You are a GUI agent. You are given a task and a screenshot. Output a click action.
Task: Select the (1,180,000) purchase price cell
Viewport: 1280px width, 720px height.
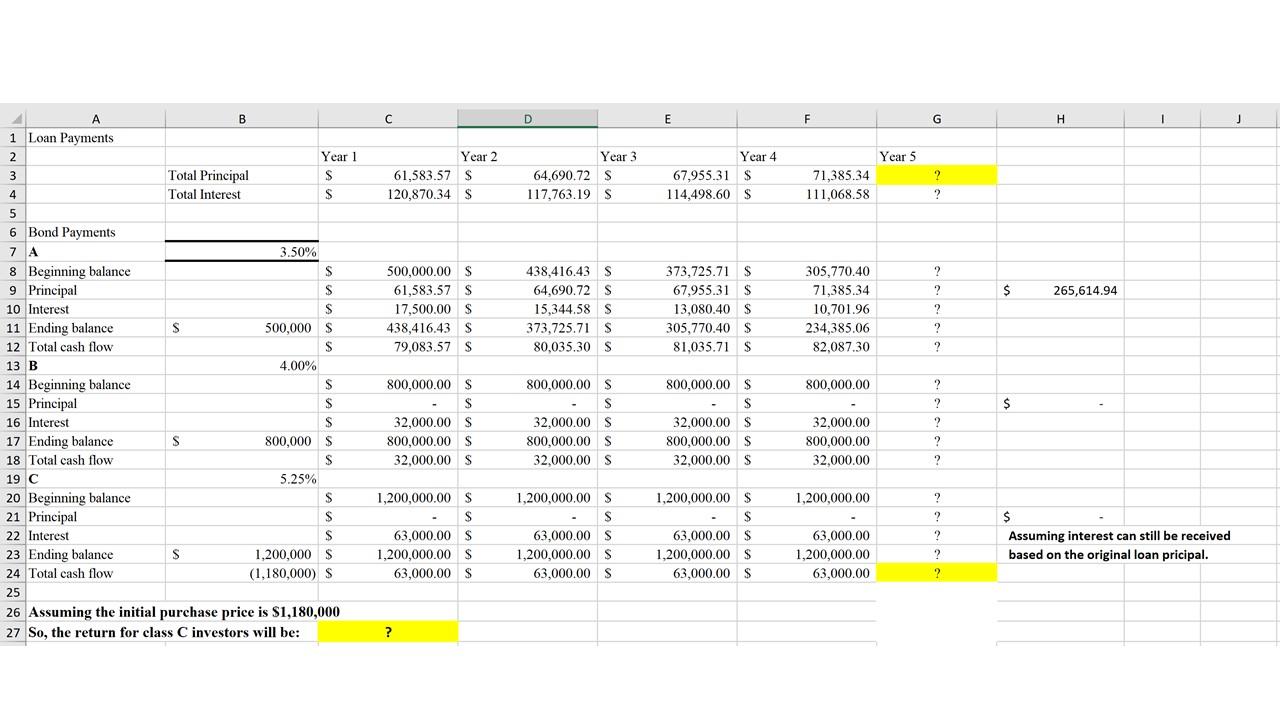(x=242, y=573)
